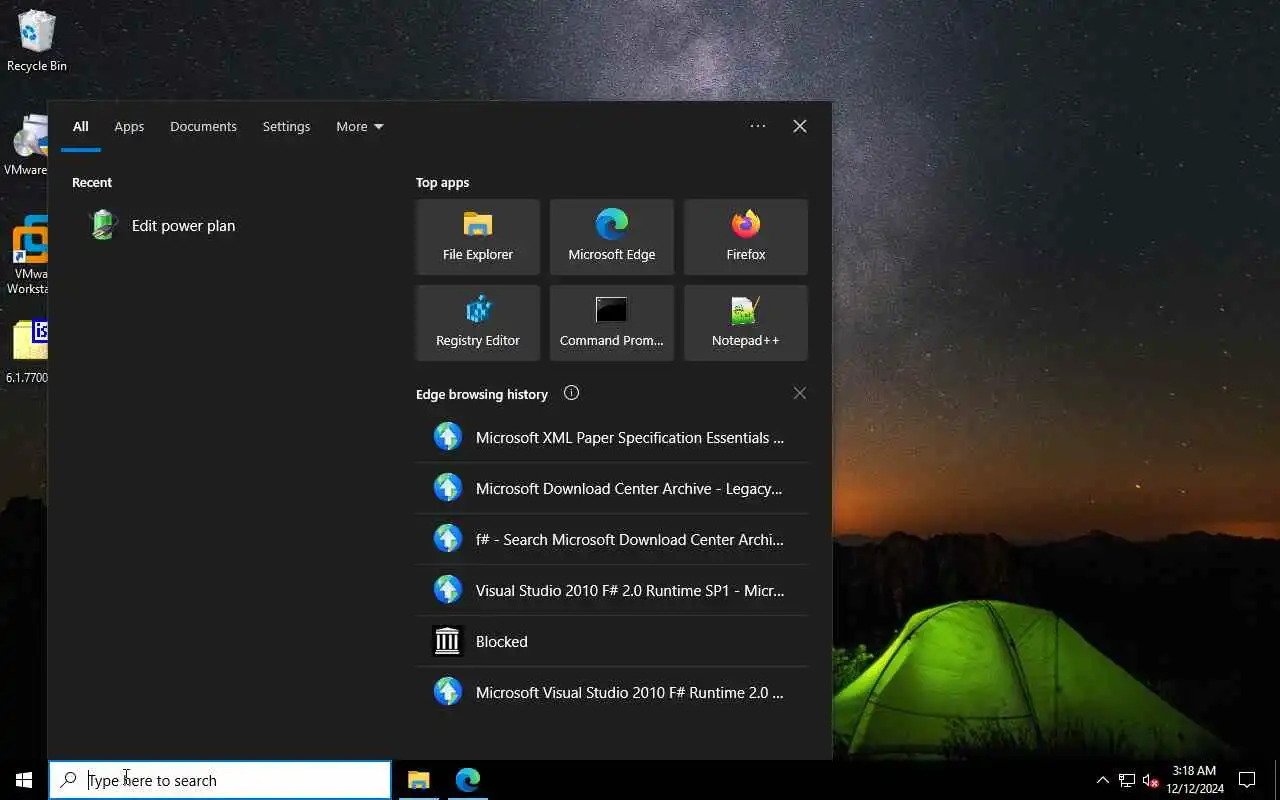
Task: Click the magnifier icon in the search box
Action: tap(68, 780)
